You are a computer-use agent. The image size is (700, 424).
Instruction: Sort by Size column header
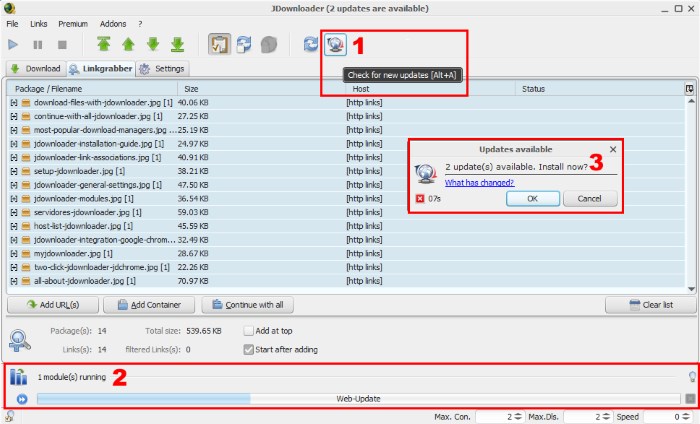[261, 89]
